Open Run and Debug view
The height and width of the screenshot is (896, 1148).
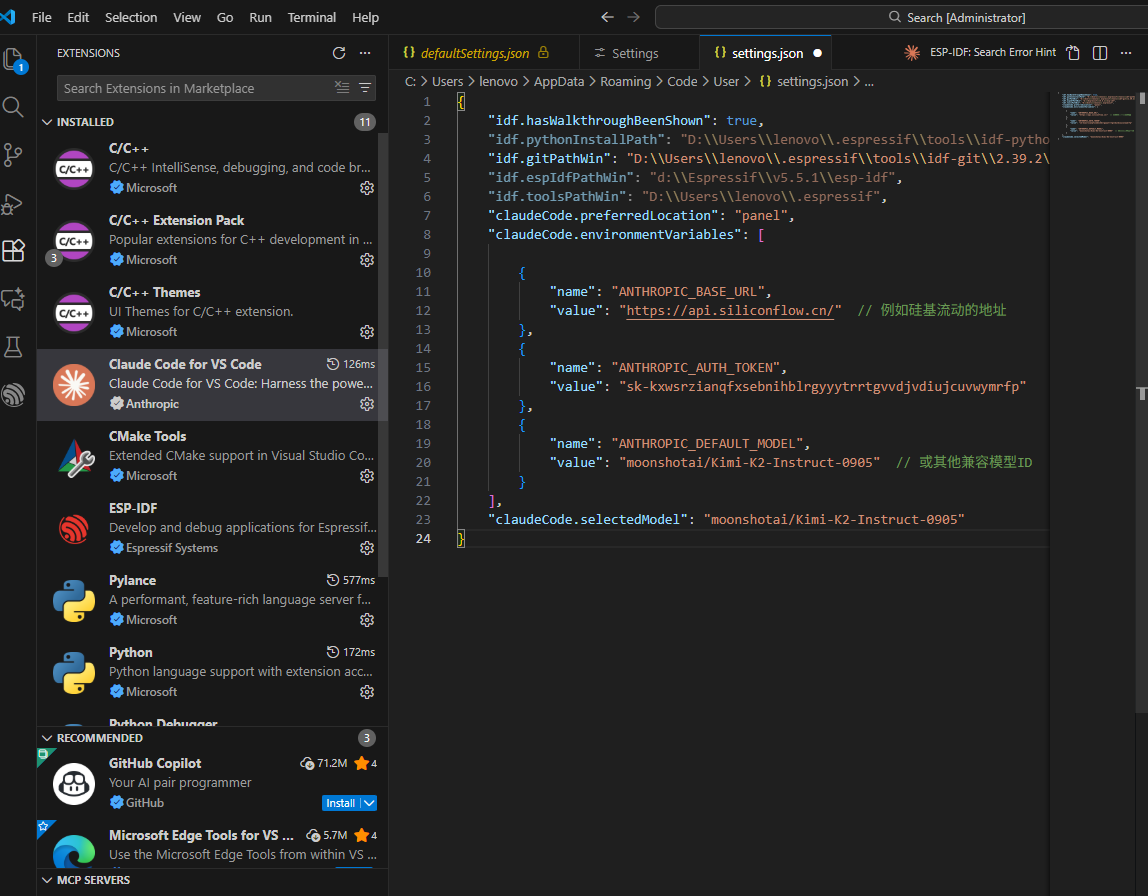pyautogui.click(x=13, y=203)
